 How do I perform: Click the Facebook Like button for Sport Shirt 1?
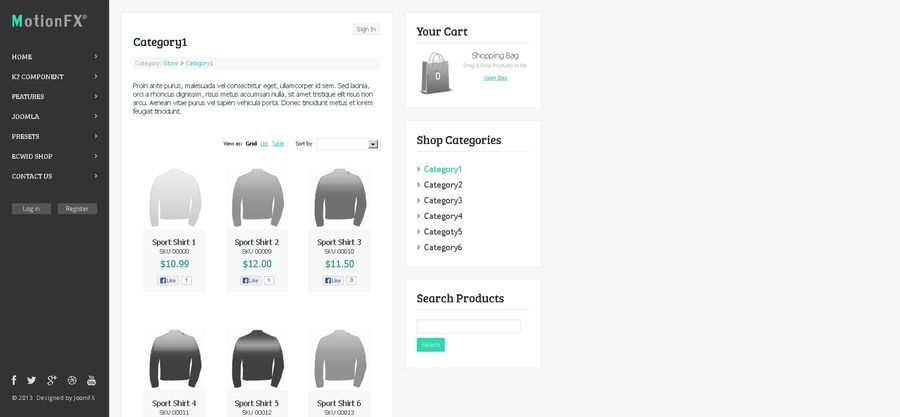167,280
